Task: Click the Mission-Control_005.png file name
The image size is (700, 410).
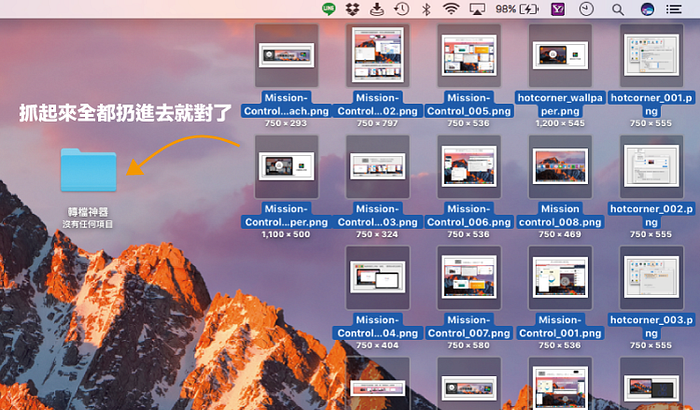Action: coord(469,105)
